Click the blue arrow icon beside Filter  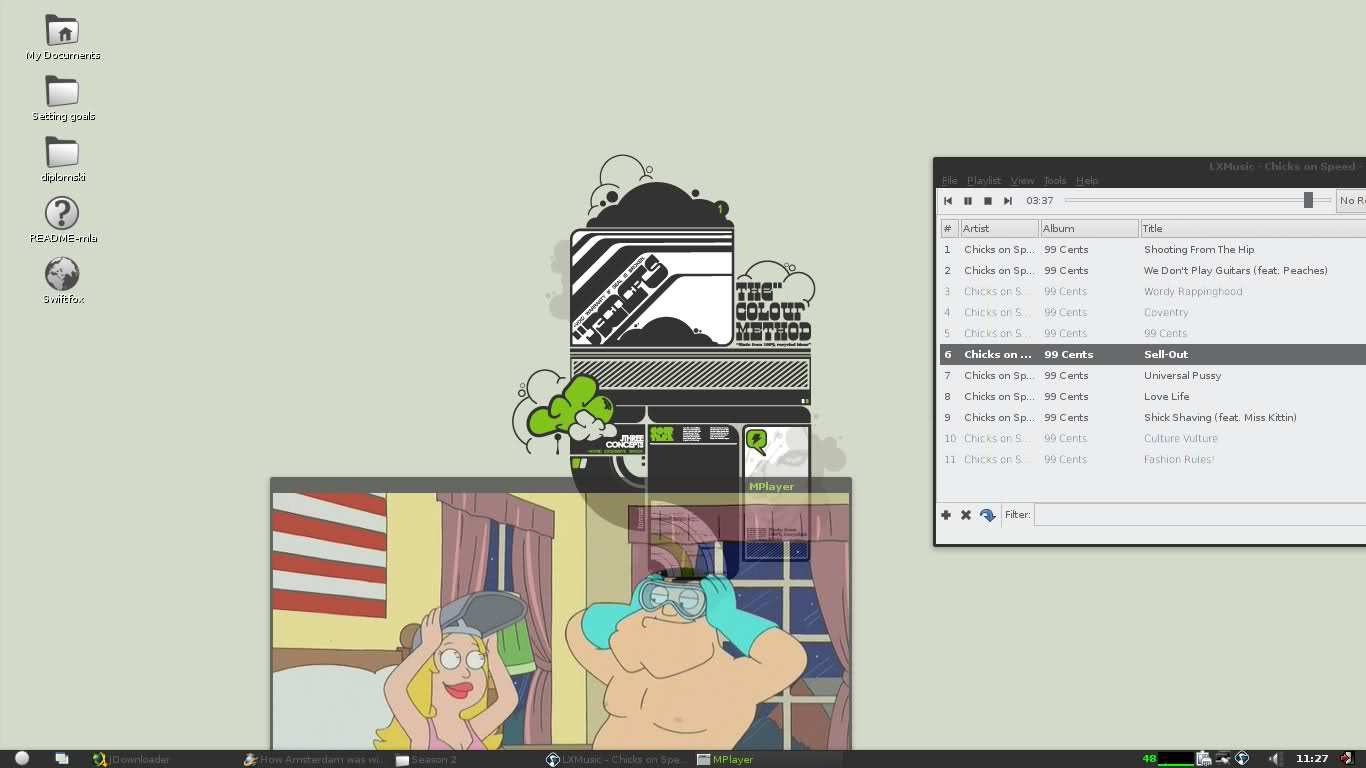987,515
